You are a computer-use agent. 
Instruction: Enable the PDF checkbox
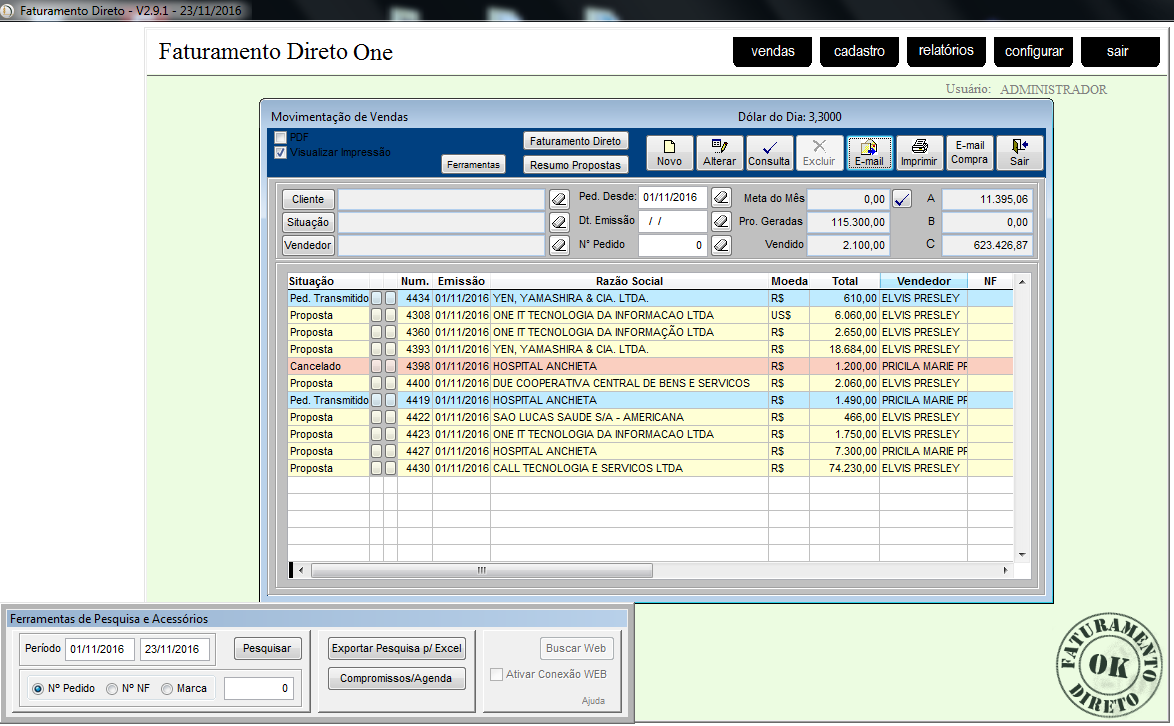(281, 137)
